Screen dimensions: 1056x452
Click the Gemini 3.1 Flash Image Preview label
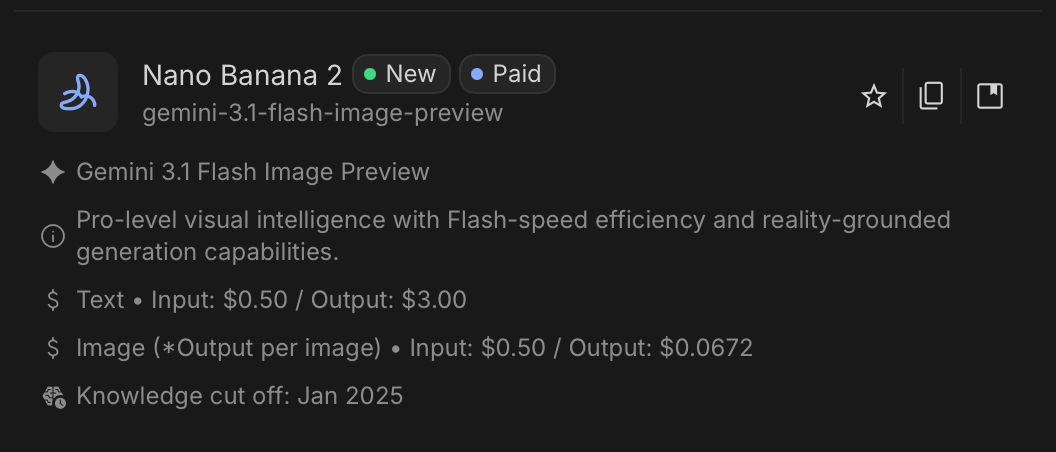tap(253, 172)
